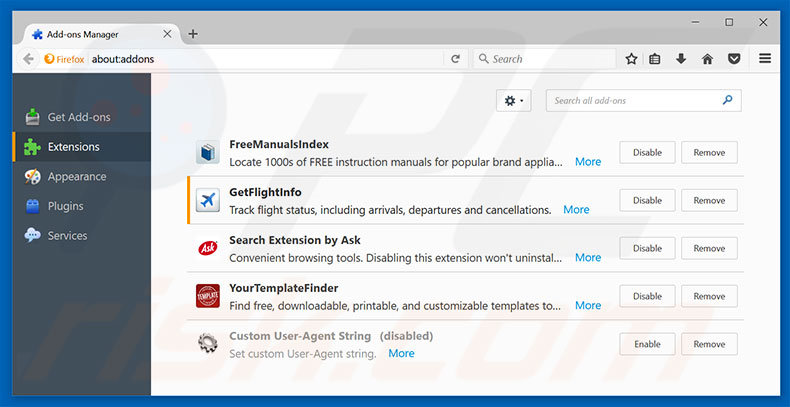Disable Search Extension by Ask
The width and height of the screenshot is (790, 407).
(x=647, y=248)
